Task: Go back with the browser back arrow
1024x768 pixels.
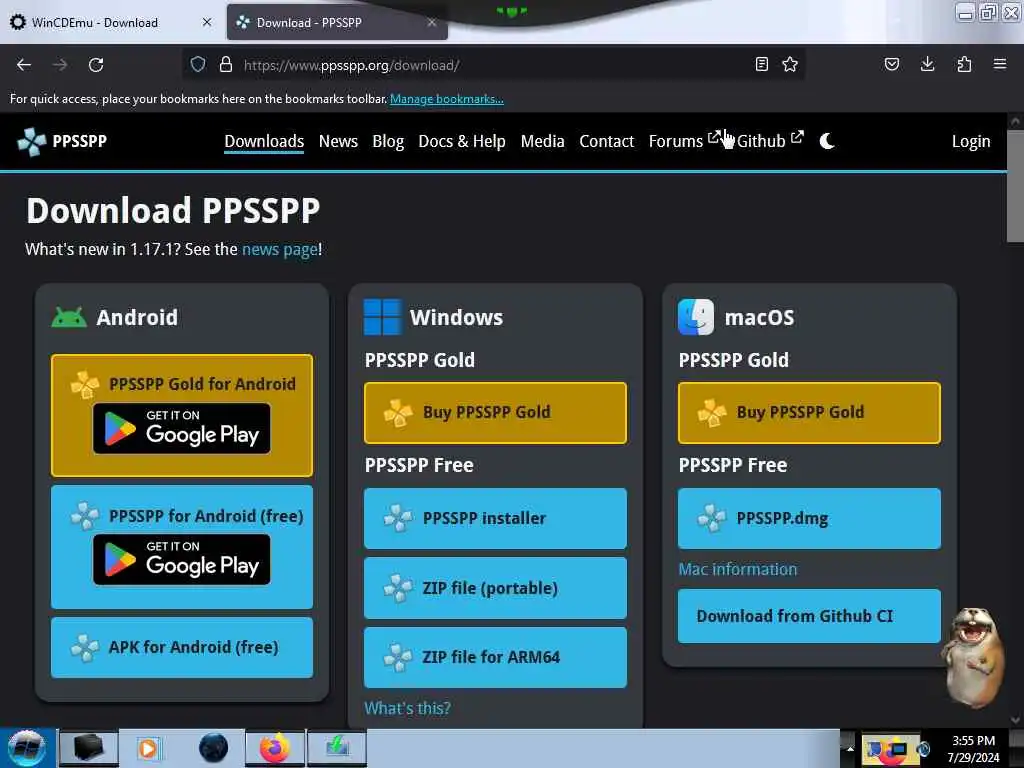Action: (x=24, y=65)
